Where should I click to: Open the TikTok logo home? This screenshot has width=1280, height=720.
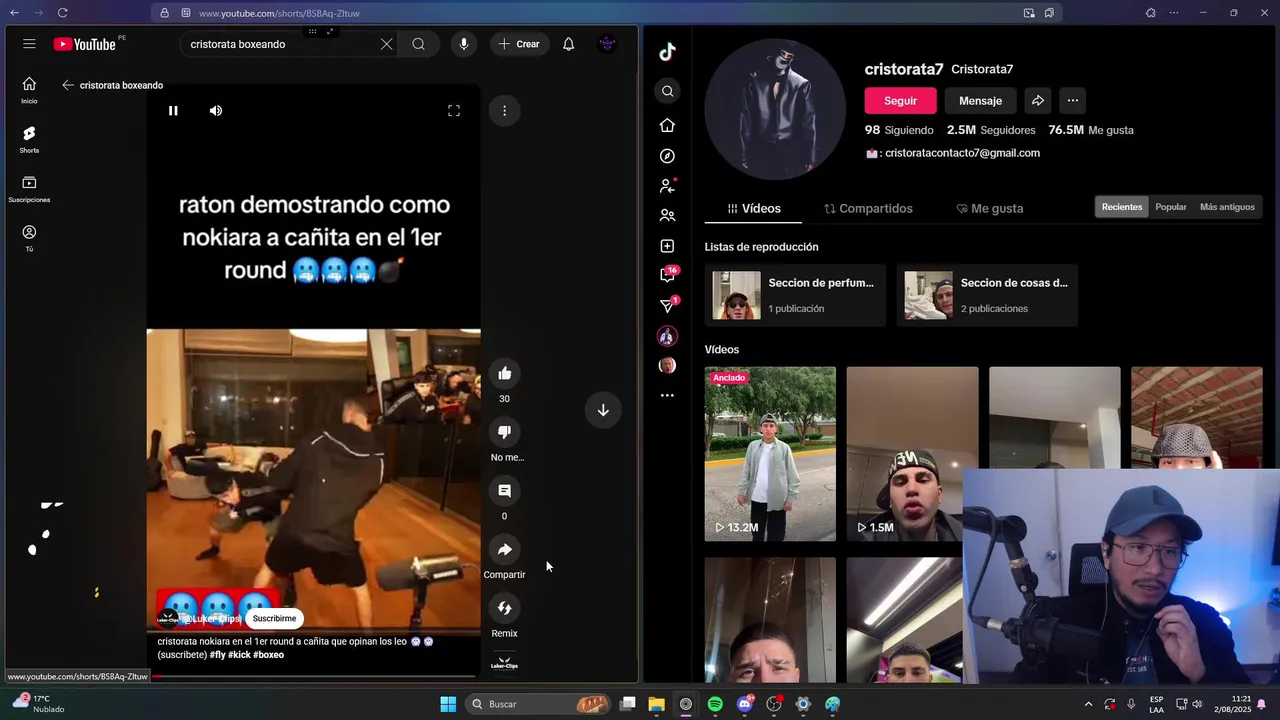tap(667, 53)
